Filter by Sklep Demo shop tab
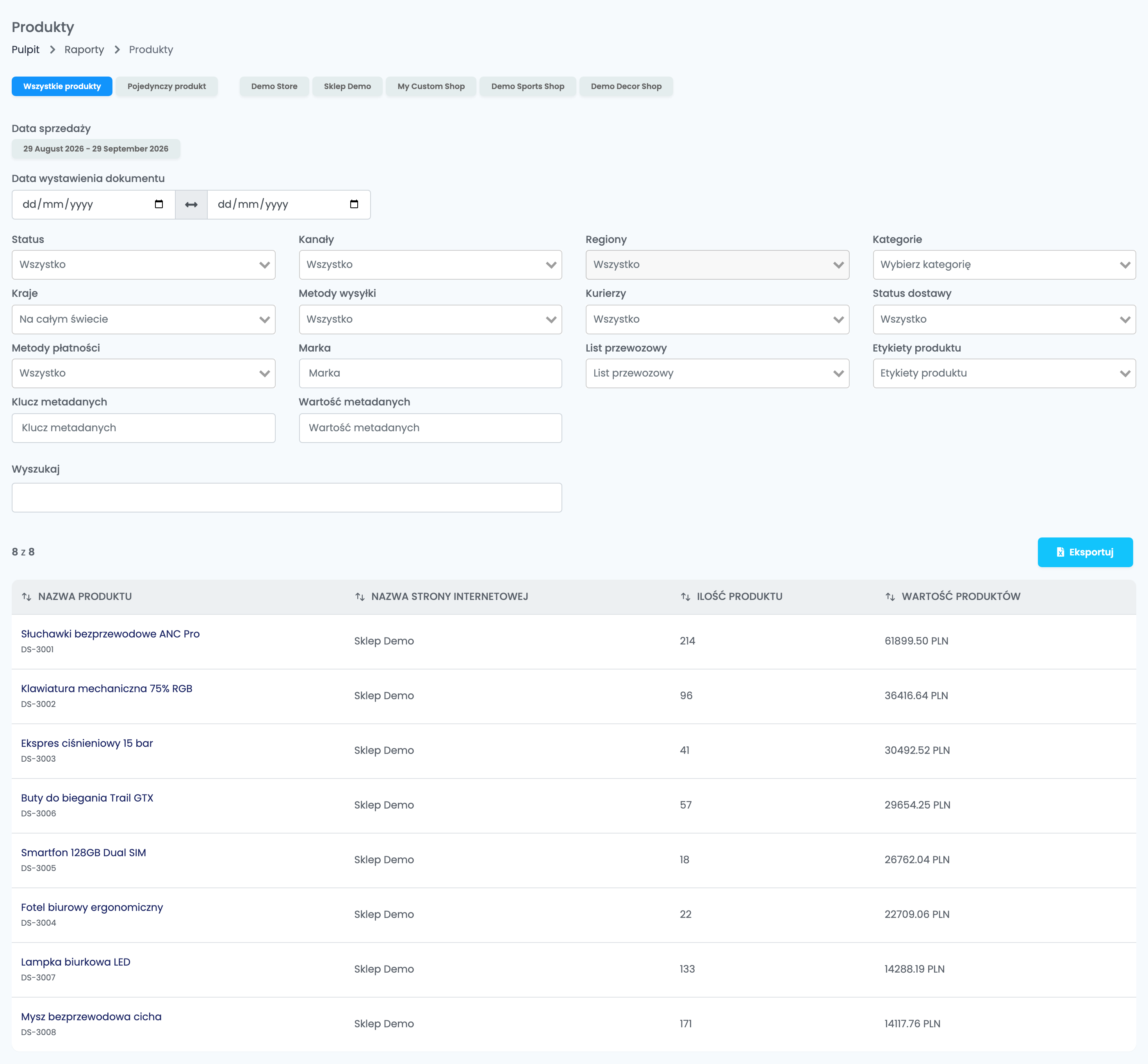The height and width of the screenshot is (1064, 1148). (x=347, y=86)
